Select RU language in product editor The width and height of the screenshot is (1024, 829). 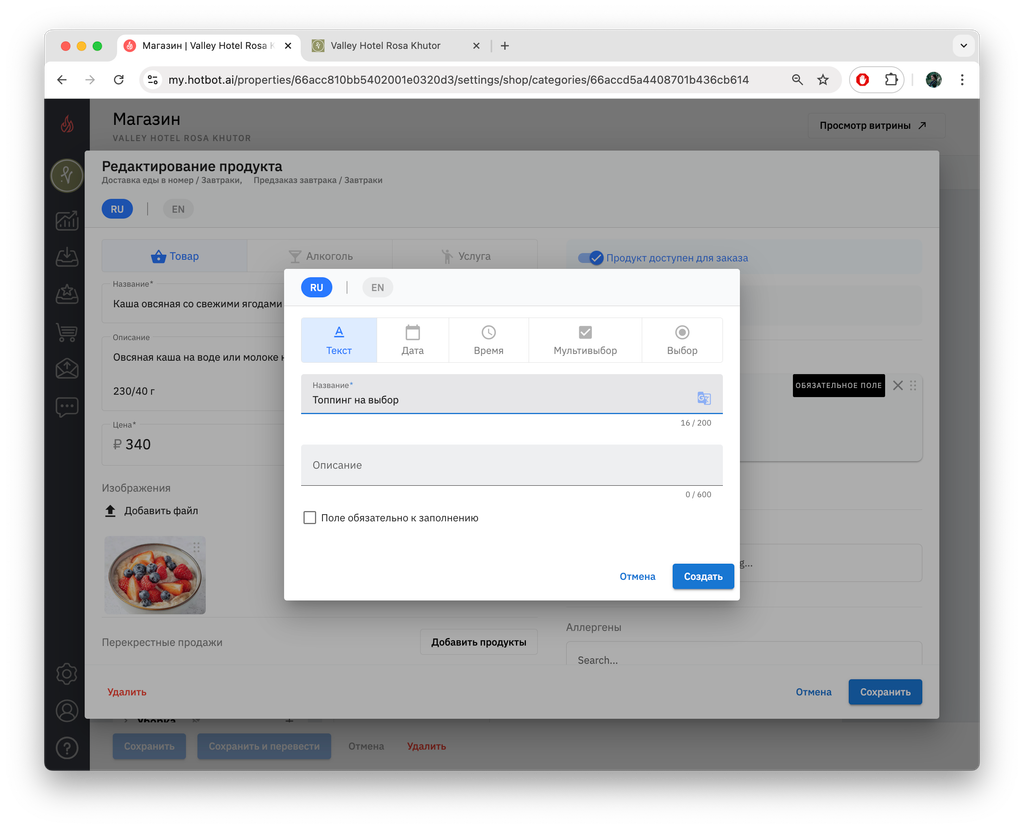tap(117, 209)
